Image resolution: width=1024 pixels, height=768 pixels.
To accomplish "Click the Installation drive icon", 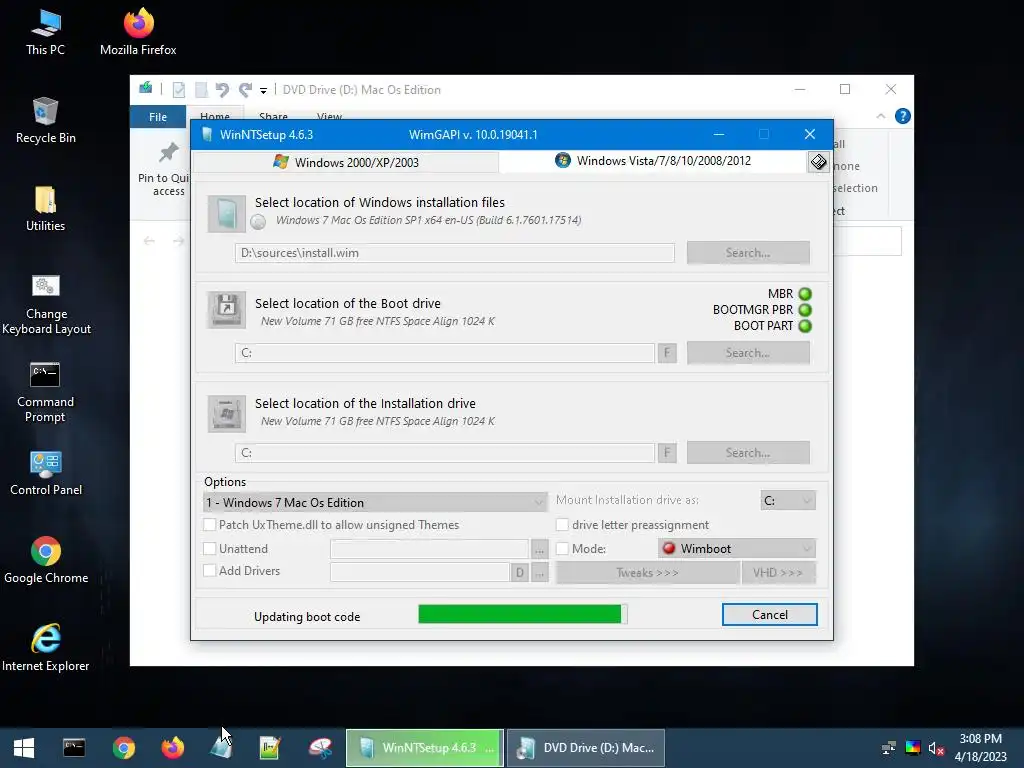I will 226,413.
